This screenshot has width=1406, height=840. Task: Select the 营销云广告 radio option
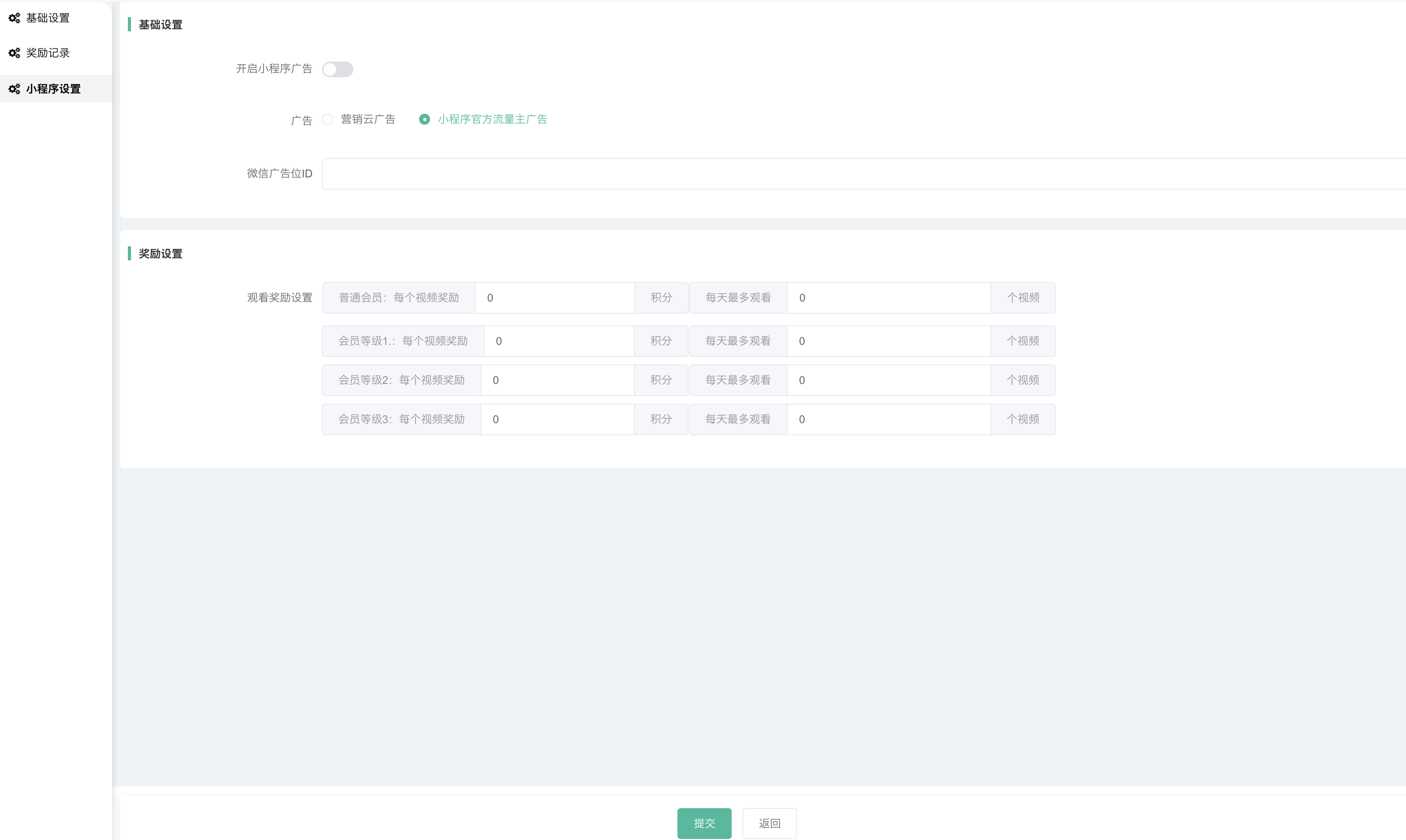tap(328, 119)
